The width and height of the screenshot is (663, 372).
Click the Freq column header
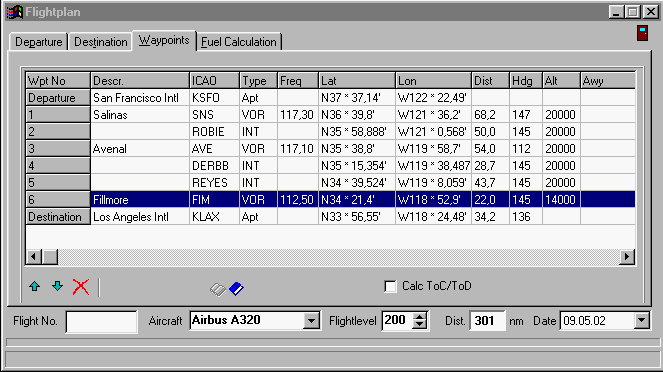(298, 80)
